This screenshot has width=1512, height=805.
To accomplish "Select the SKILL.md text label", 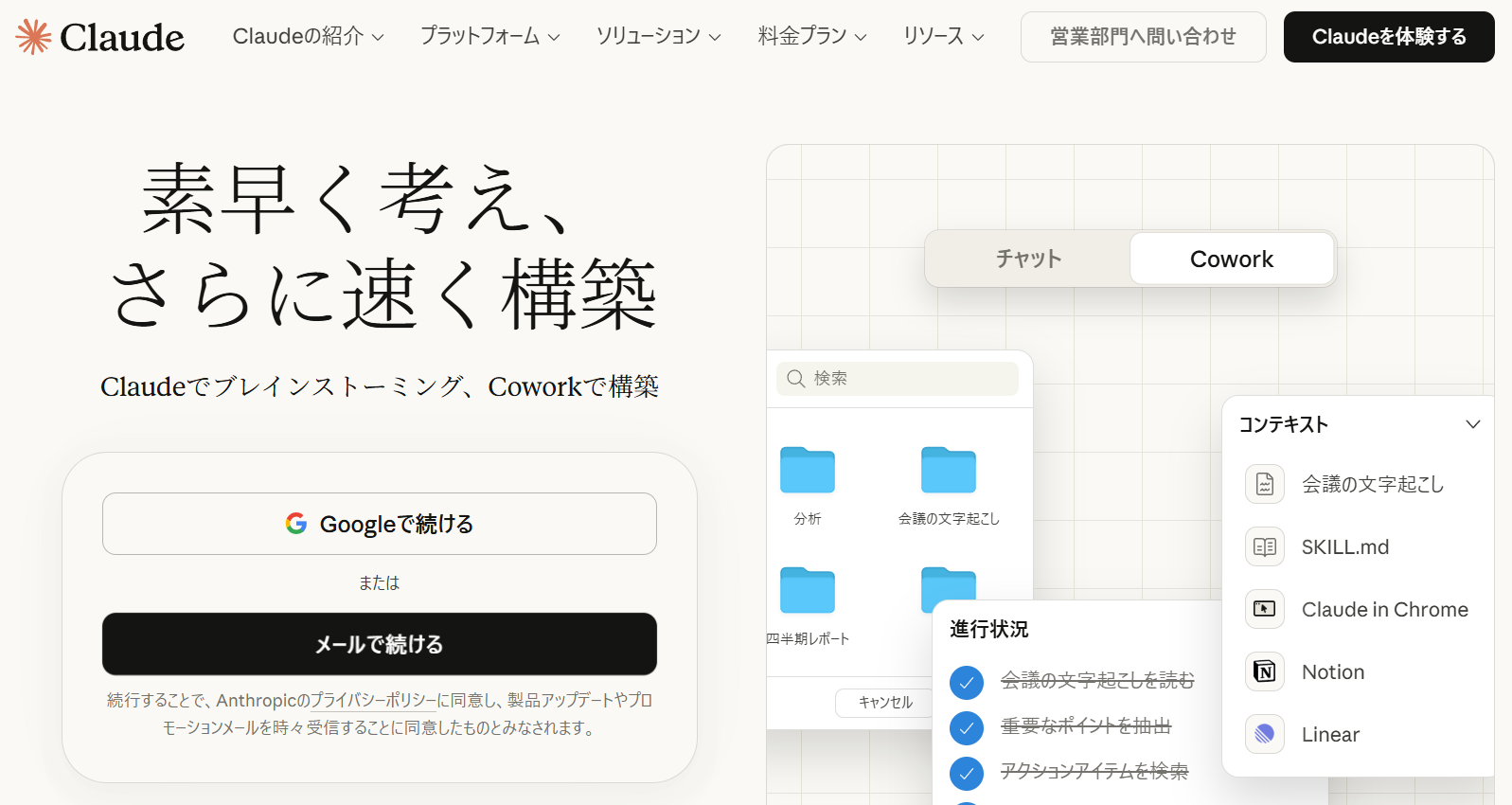I will (x=1345, y=546).
